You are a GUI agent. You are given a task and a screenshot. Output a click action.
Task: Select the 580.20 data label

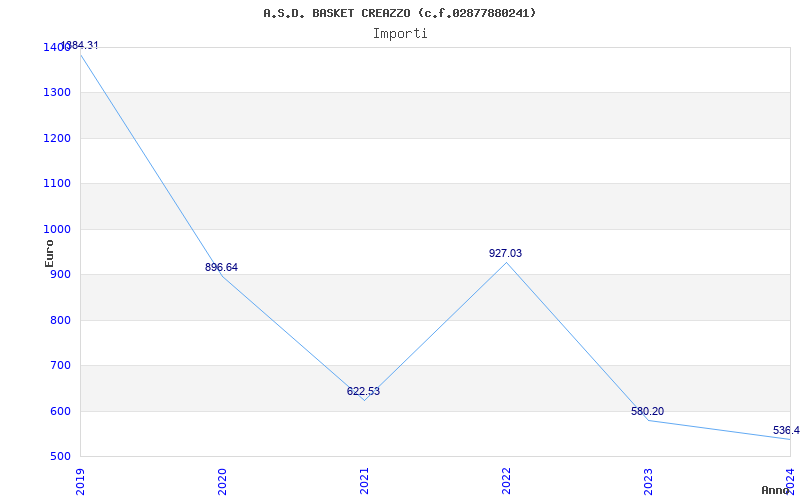tap(647, 411)
